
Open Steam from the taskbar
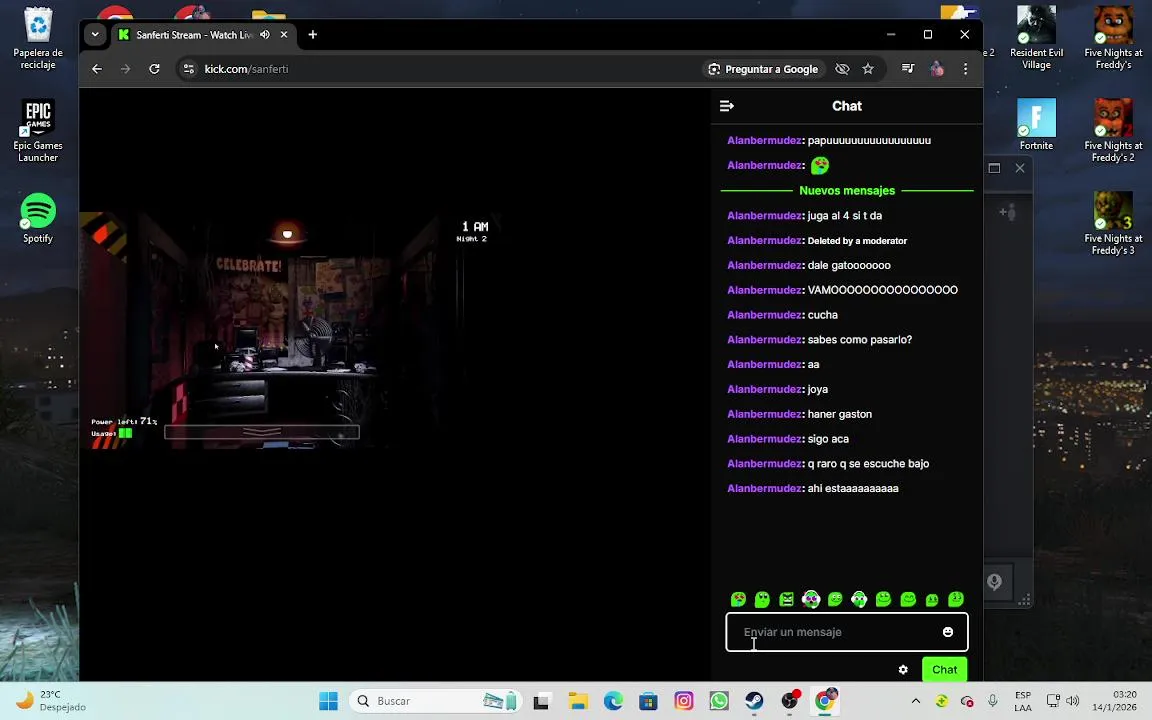(x=755, y=701)
